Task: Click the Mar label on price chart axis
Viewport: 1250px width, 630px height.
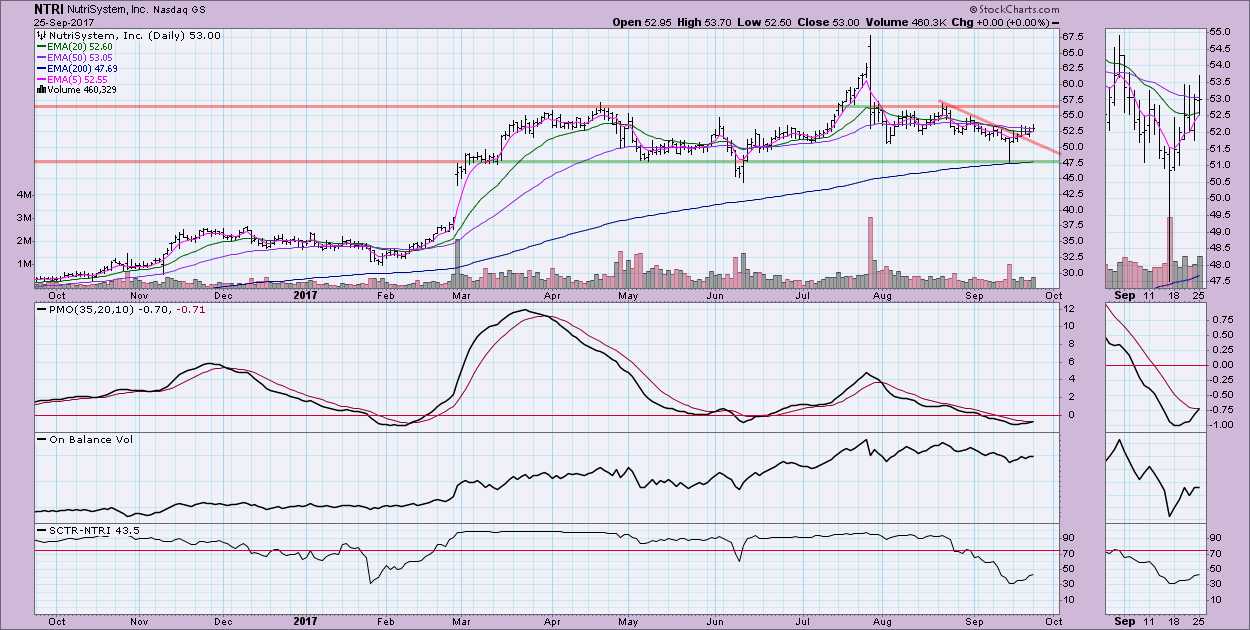Action: [x=463, y=296]
